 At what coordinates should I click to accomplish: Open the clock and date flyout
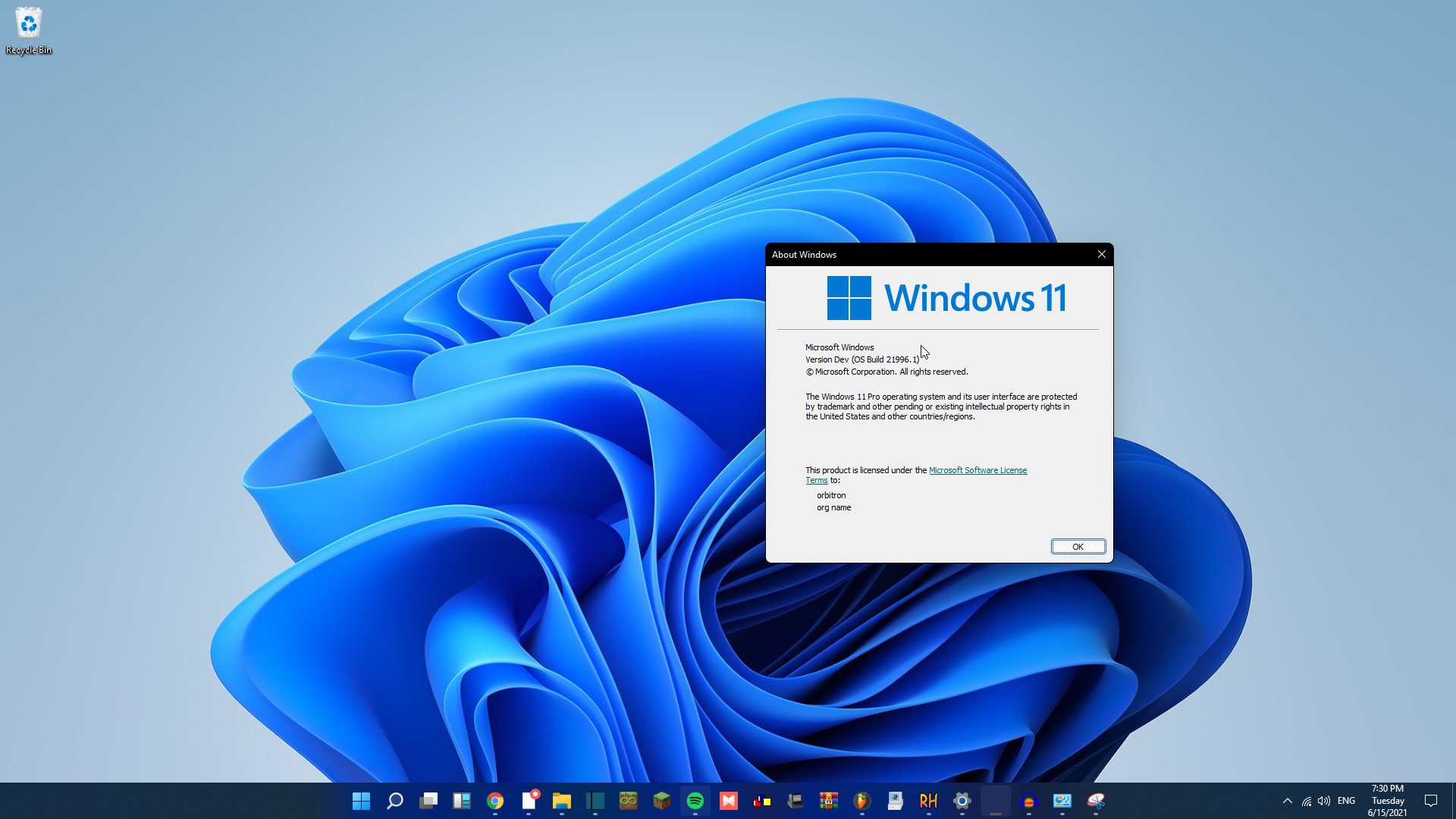[x=1388, y=801]
